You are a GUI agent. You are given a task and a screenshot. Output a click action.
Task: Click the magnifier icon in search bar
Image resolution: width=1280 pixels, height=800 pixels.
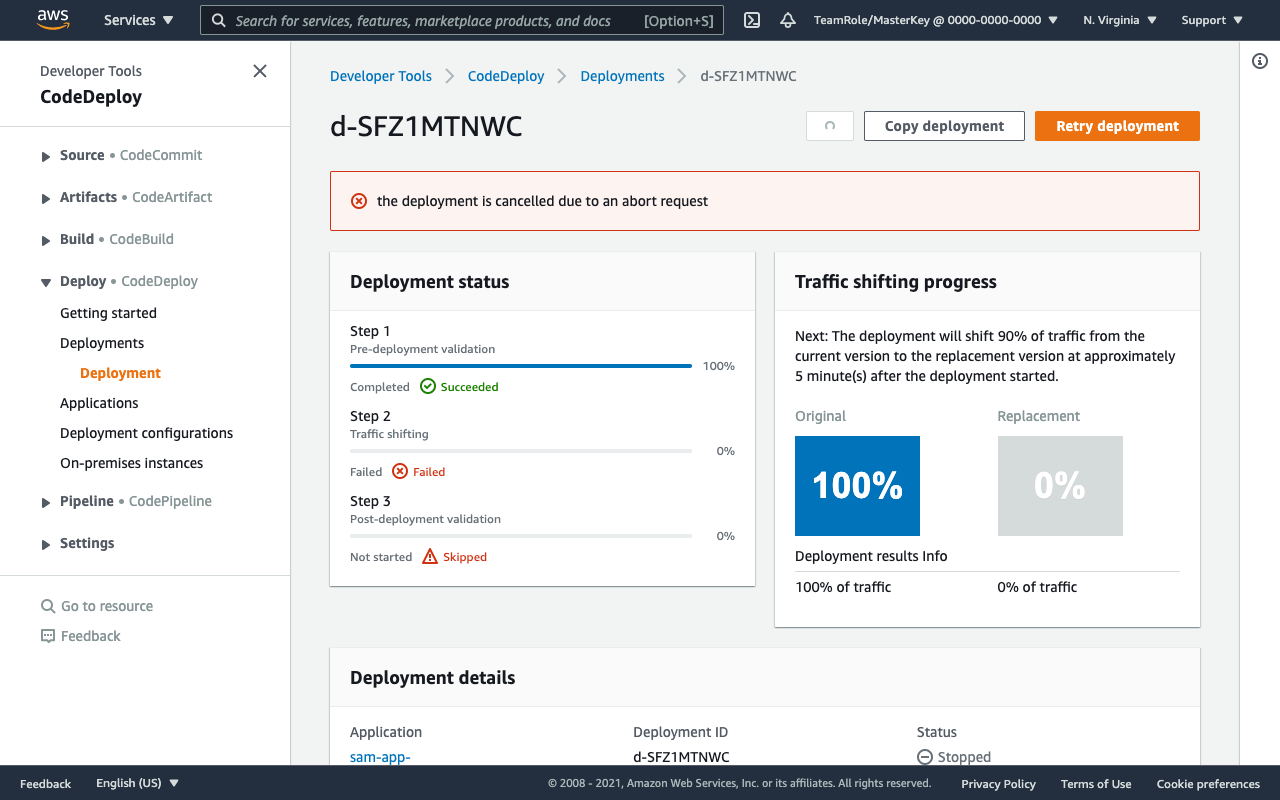219,20
